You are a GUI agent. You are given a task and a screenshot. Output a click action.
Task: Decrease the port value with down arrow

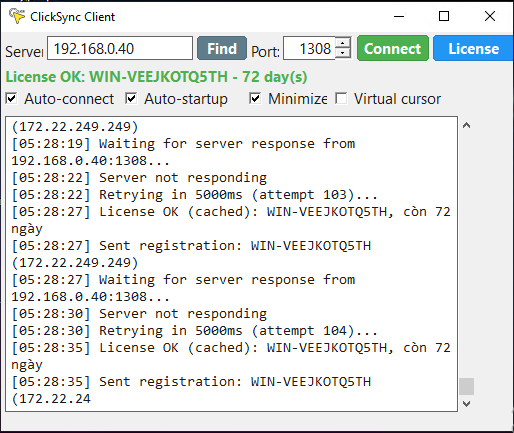pos(343,54)
